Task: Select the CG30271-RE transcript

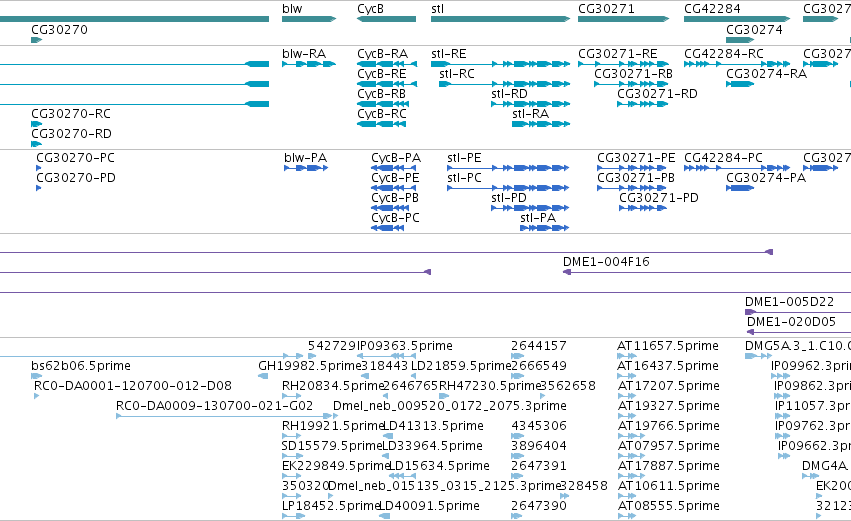Action: coord(624,64)
